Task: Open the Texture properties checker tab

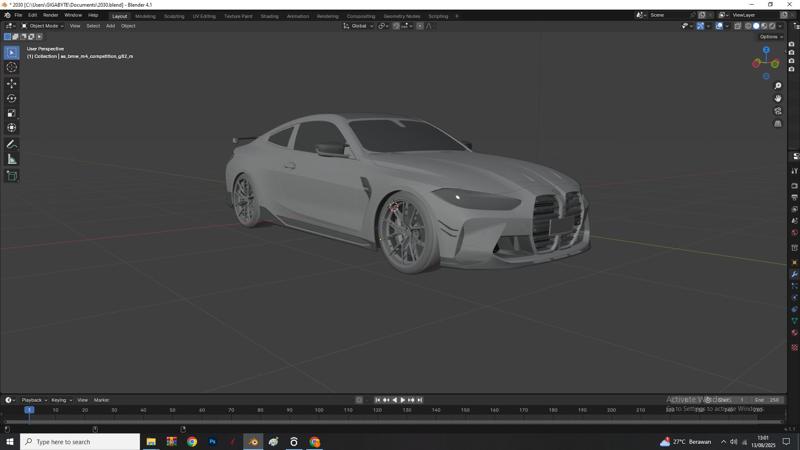Action: tap(794, 347)
